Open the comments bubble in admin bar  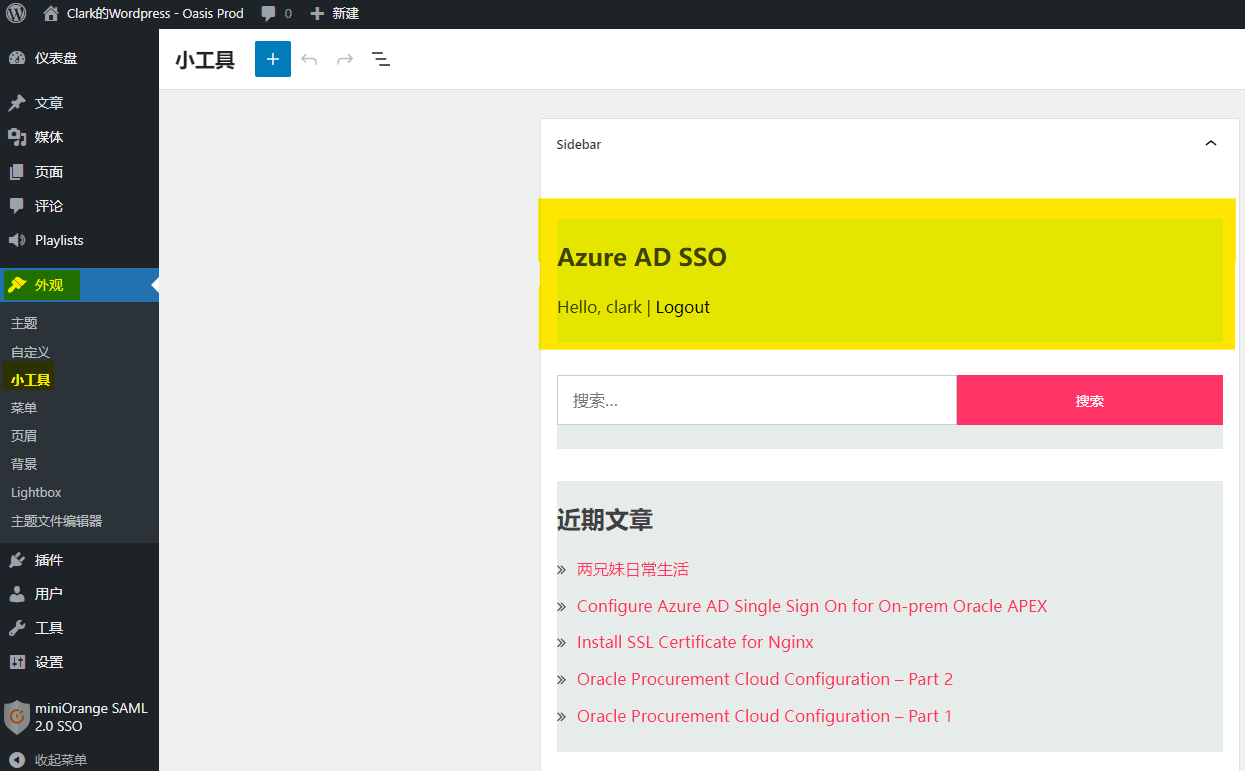[x=276, y=14]
